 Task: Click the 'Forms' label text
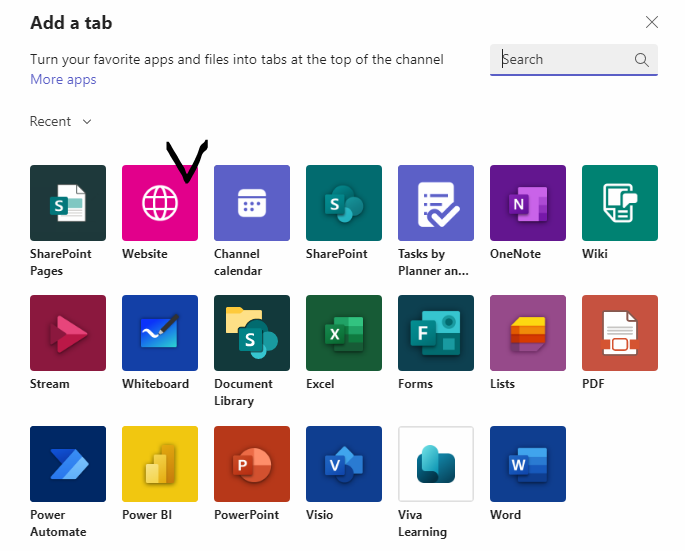[x=415, y=384]
